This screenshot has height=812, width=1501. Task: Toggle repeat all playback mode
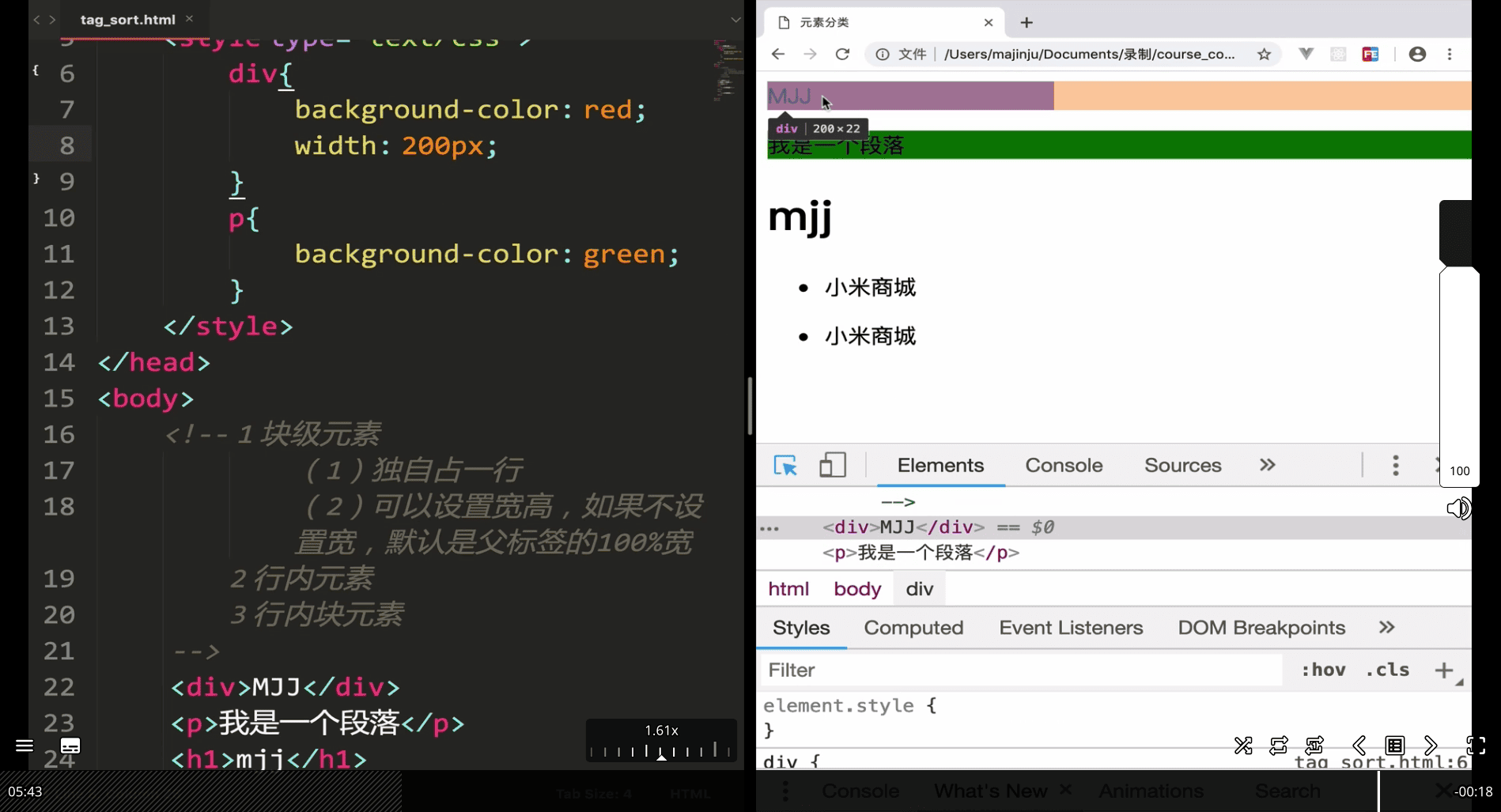pos(1279,746)
